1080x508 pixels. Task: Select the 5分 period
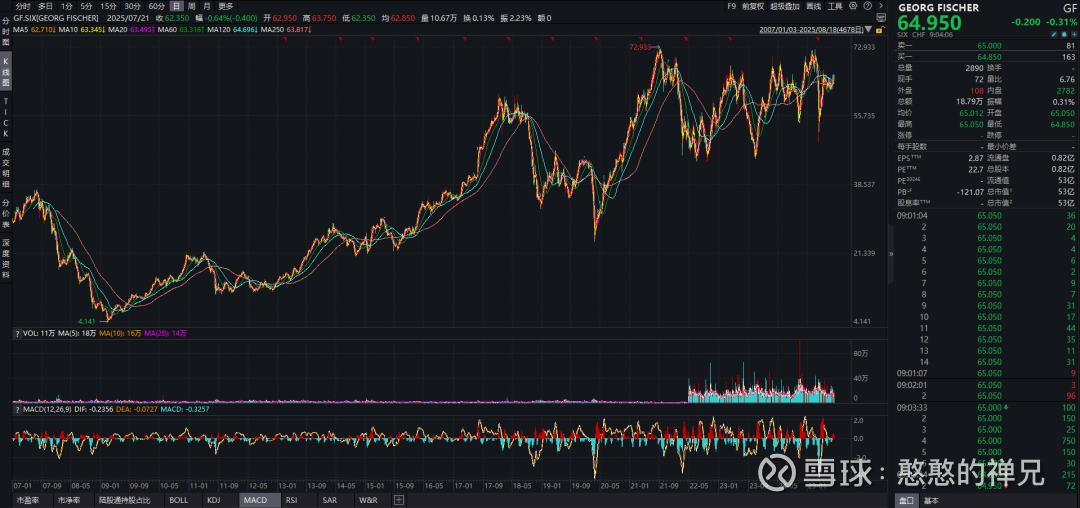[86, 6]
